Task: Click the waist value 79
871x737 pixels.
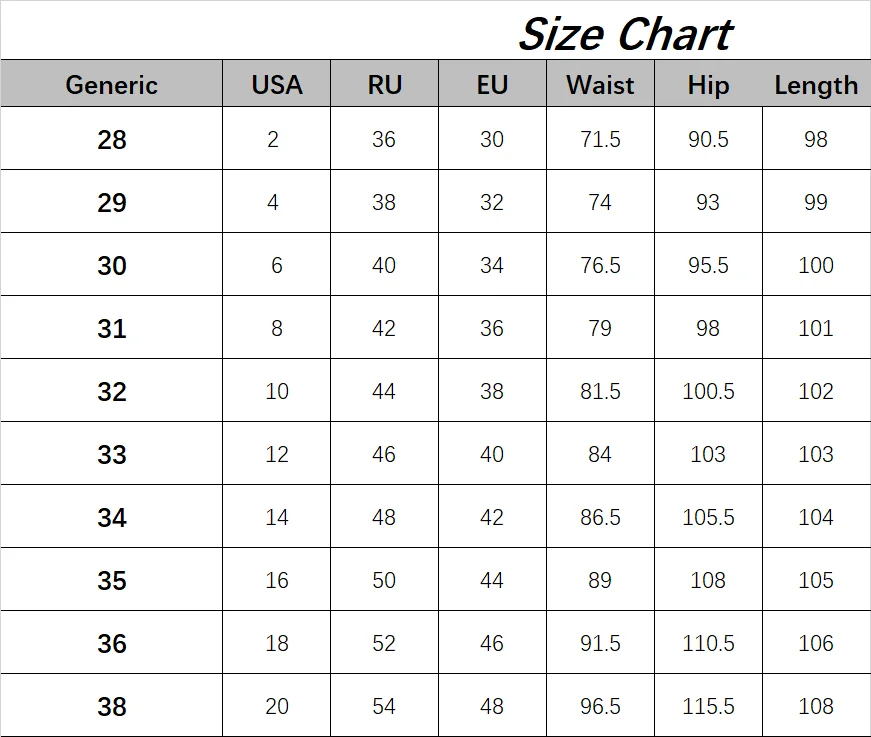Action: [600, 329]
